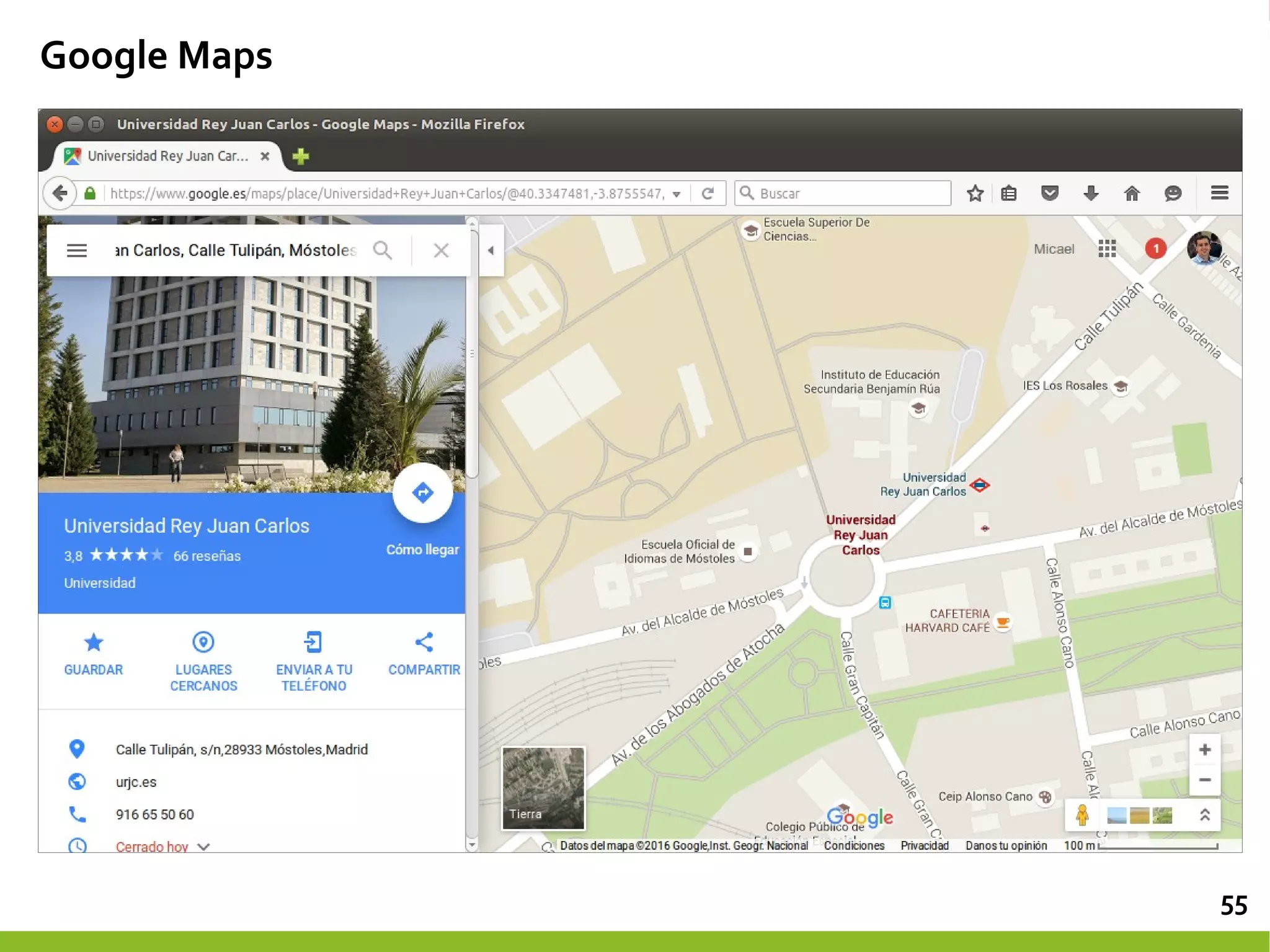
Task: Click the CAFETERIA HARVARD CAFÉ marker
Action: [1002, 621]
